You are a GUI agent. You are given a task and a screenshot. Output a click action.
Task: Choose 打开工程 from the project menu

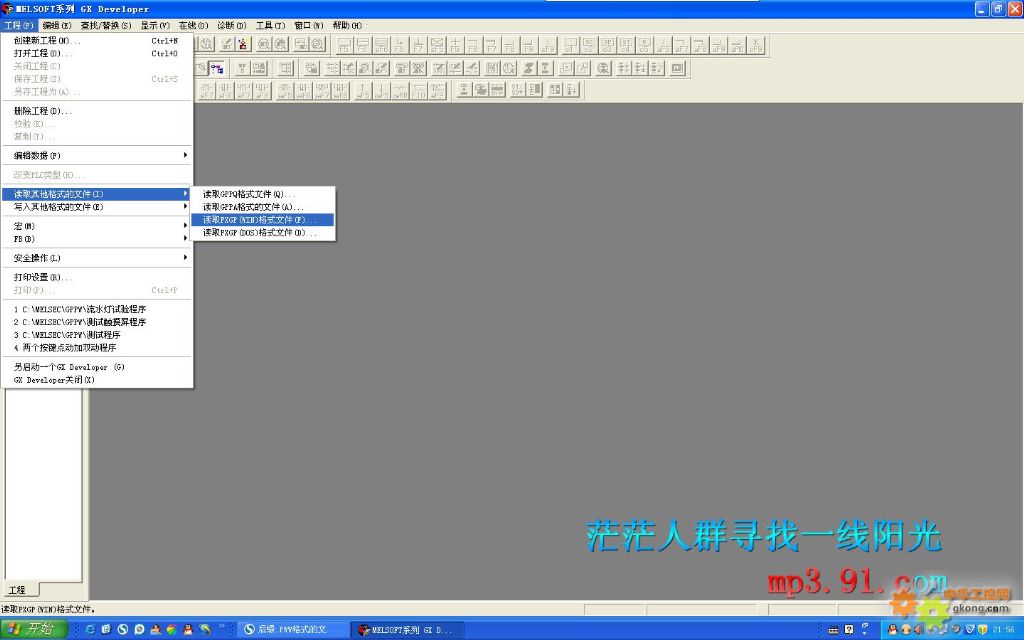(x=97, y=54)
